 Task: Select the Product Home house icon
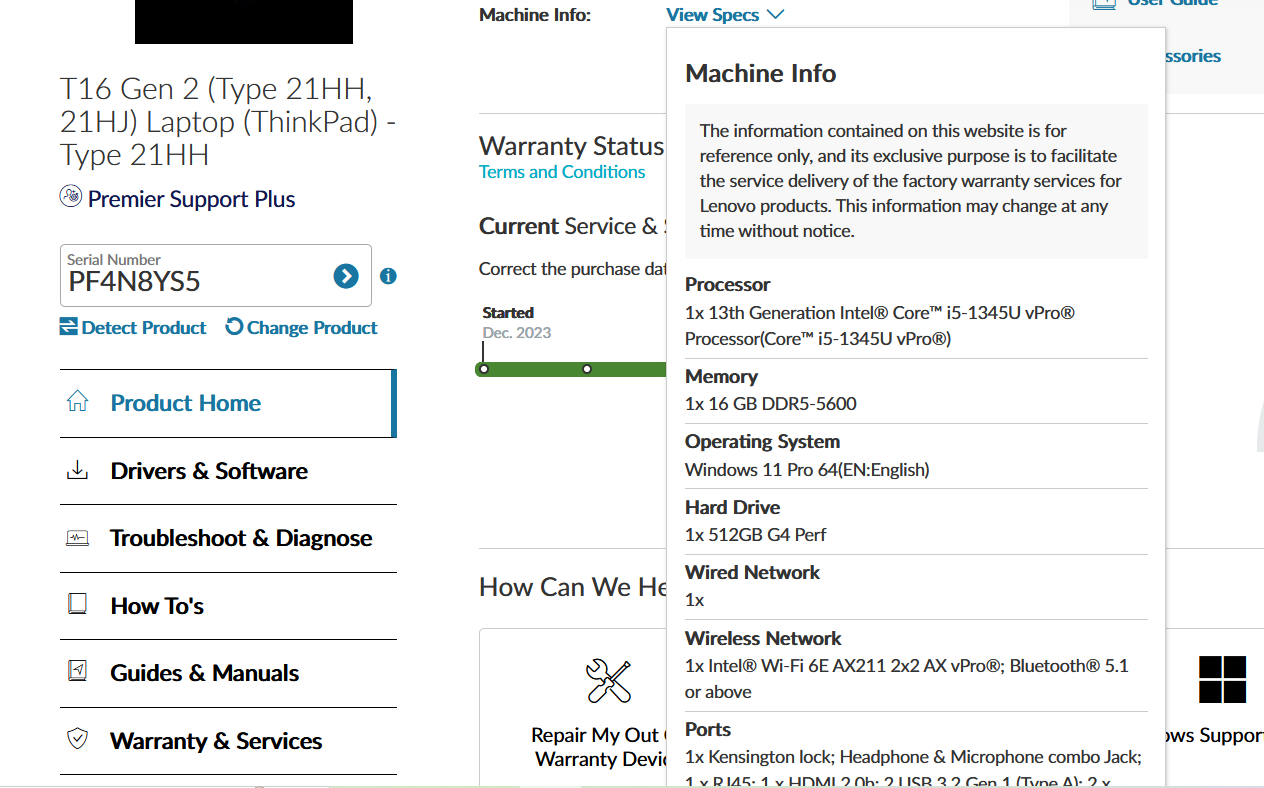pos(77,402)
